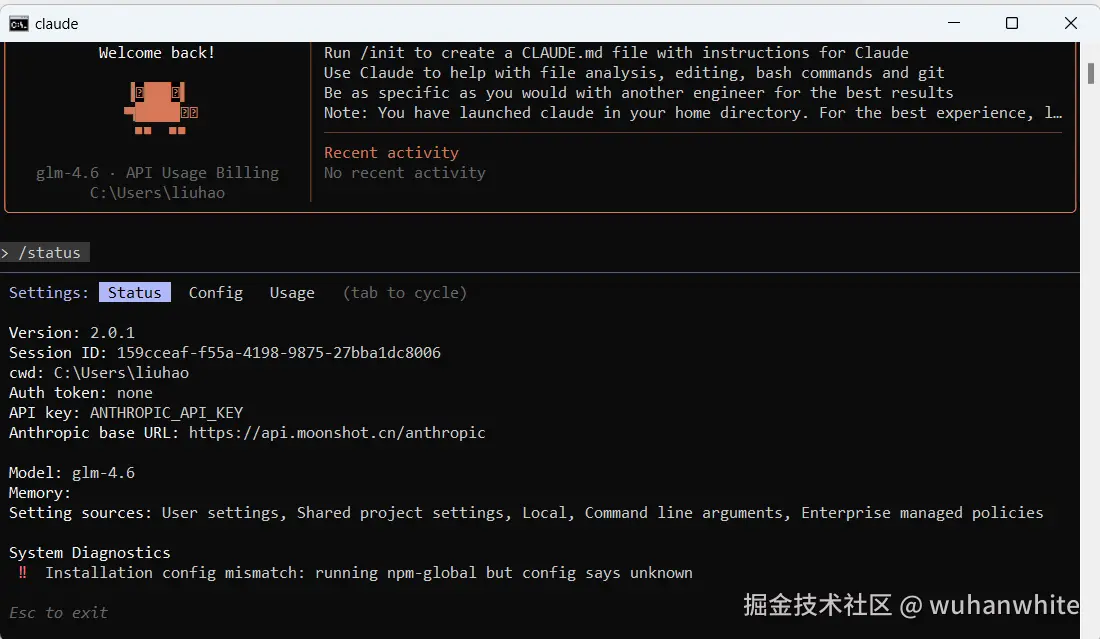Screen dimensions: 1100x639
Task: Click 'glm-4.6 · API Usage Billing' text
Action: pos(157,173)
